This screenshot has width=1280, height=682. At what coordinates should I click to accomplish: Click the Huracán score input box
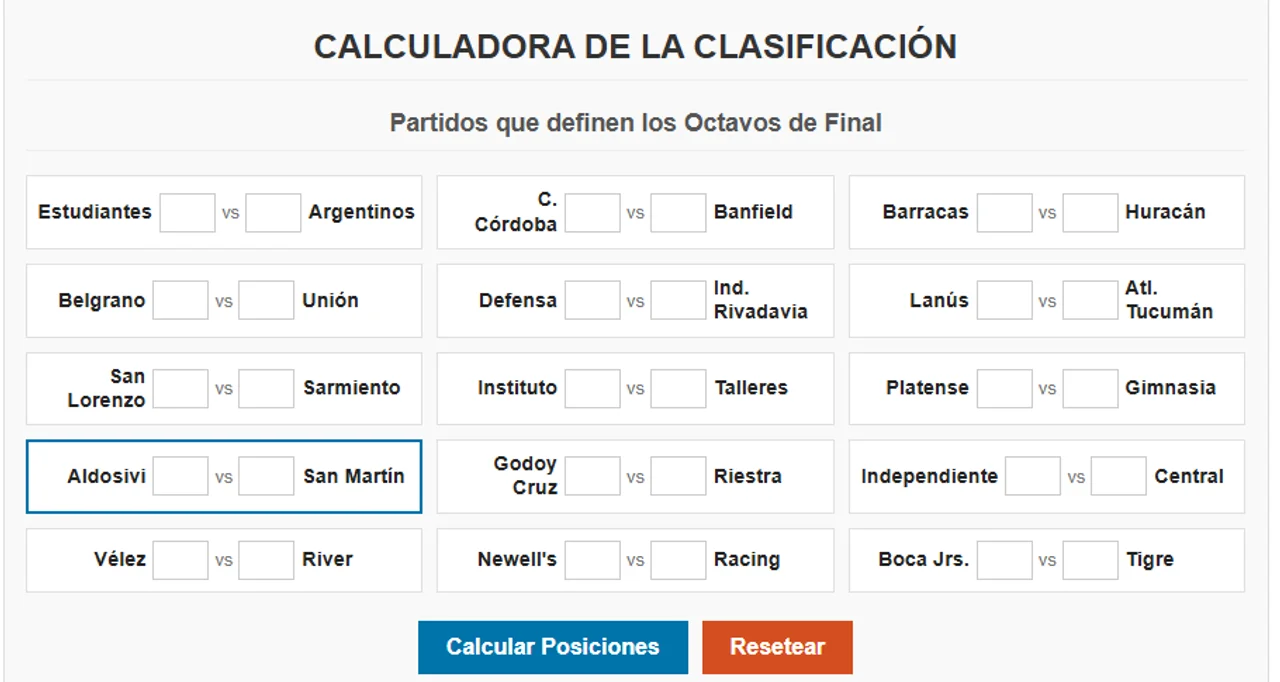coord(1090,213)
